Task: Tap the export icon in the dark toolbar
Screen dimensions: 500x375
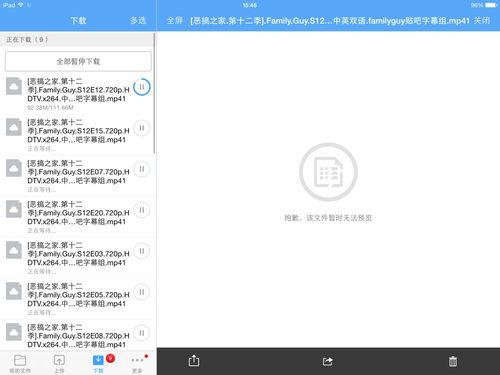Action: click(x=194, y=361)
